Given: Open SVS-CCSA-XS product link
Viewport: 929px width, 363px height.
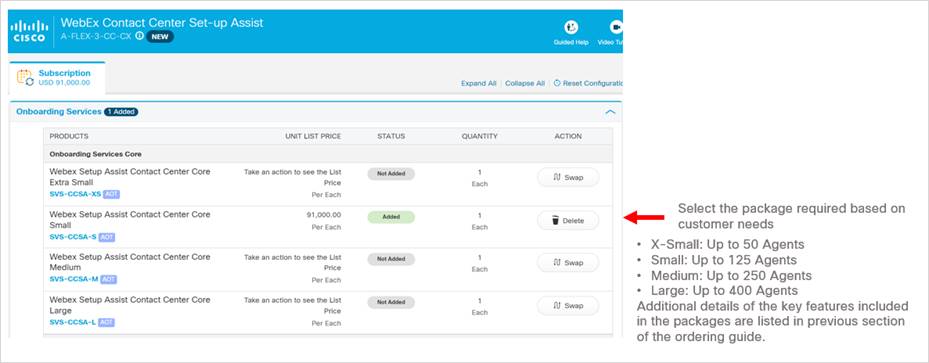Looking at the screenshot, I should coord(75,194).
